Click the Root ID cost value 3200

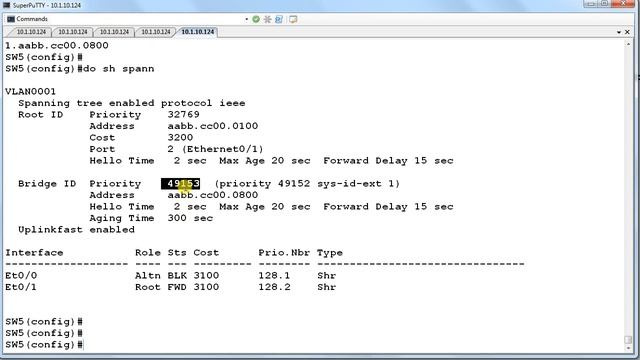click(180, 138)
